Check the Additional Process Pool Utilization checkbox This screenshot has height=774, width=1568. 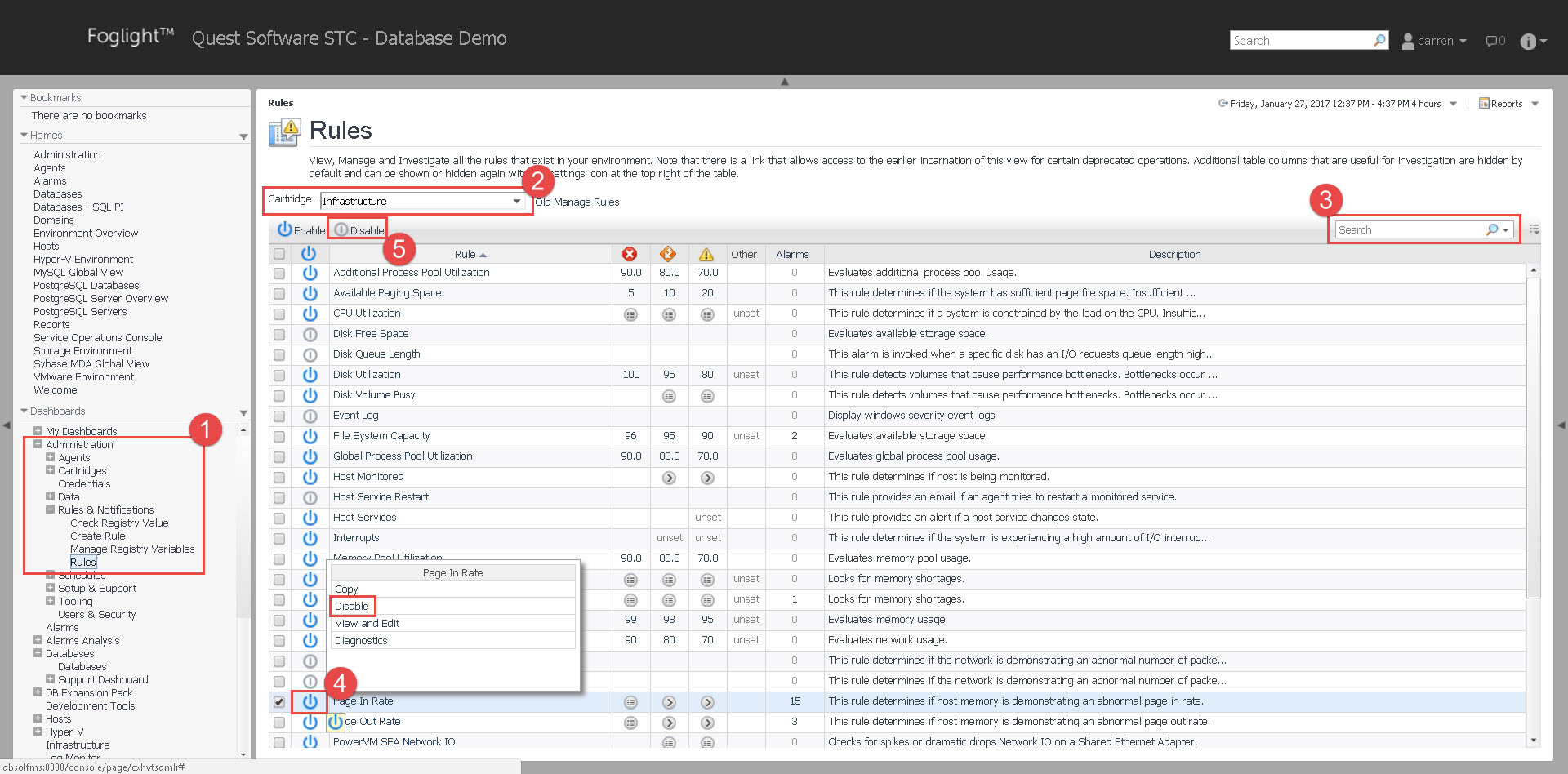tap(279, 274)
